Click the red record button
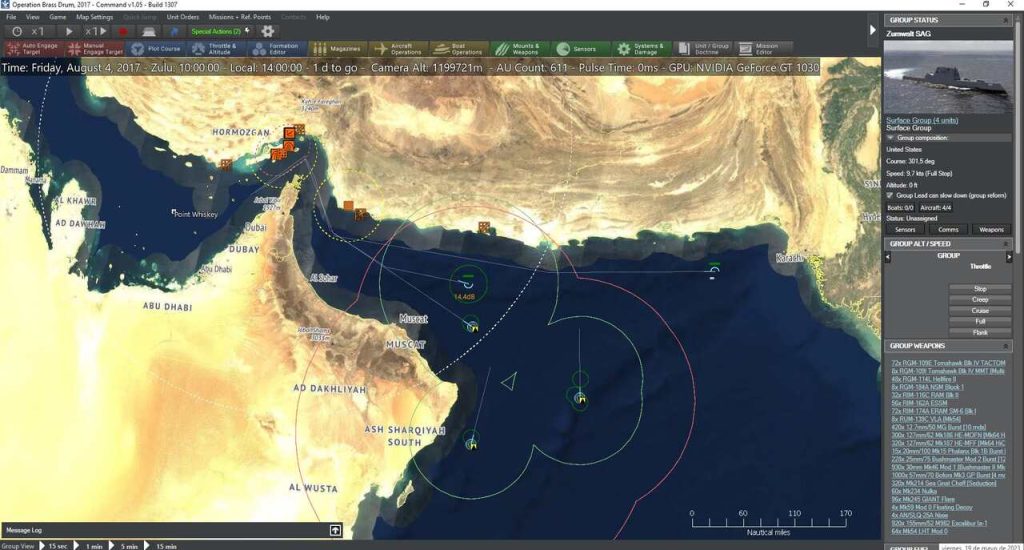Viewport: 1024px width, 550px height. coord(123,31)
